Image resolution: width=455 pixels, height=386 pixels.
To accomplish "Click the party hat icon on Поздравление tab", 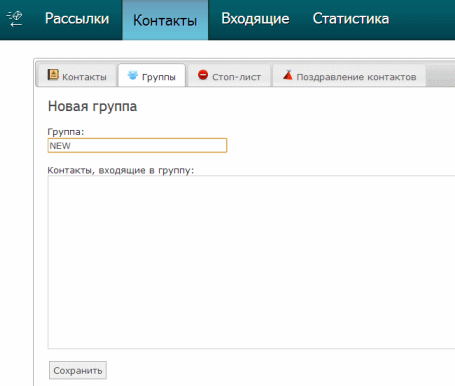I will tap(288, 75).
